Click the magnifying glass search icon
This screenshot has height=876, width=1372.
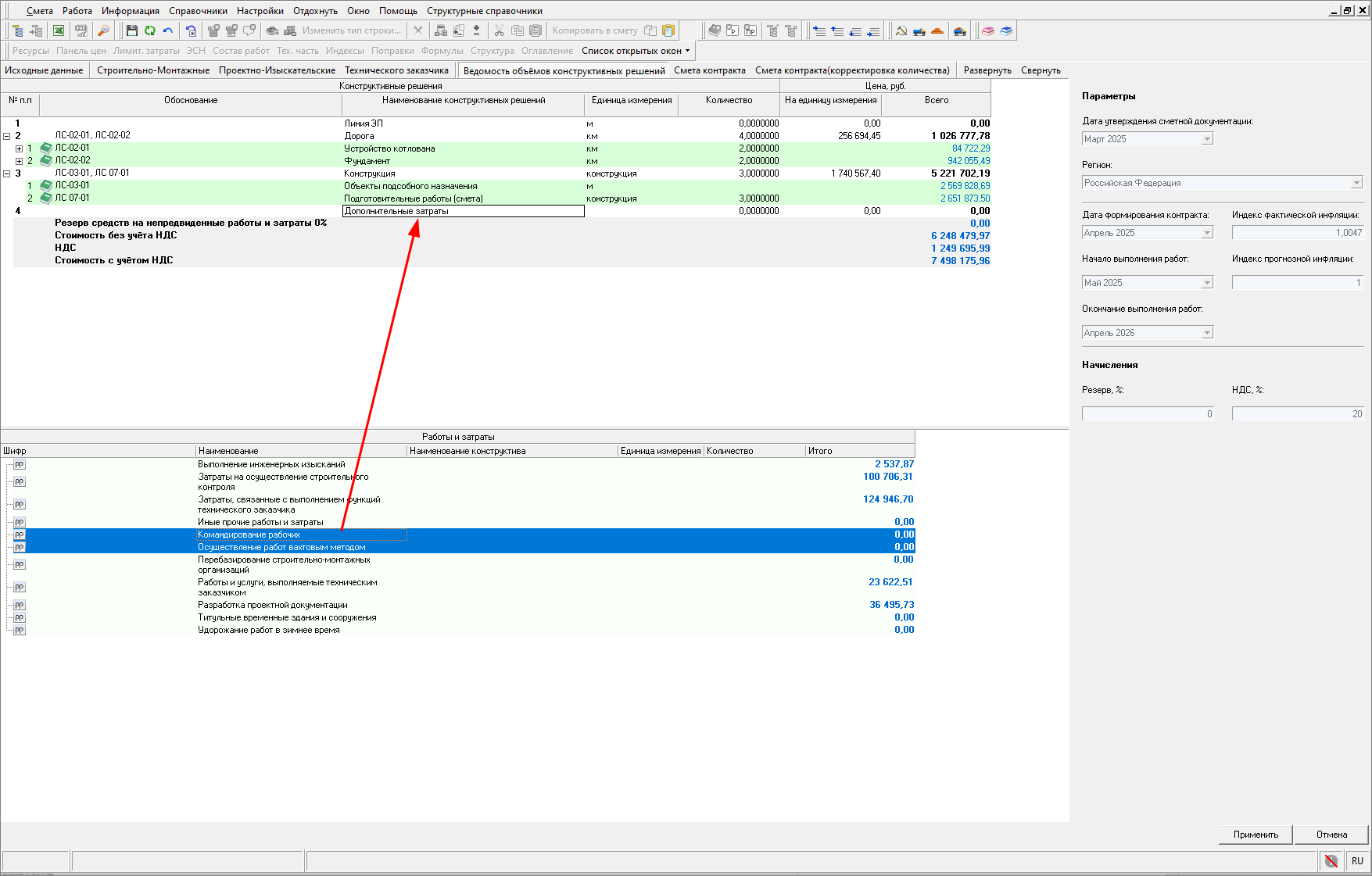[x=103, y=30]
